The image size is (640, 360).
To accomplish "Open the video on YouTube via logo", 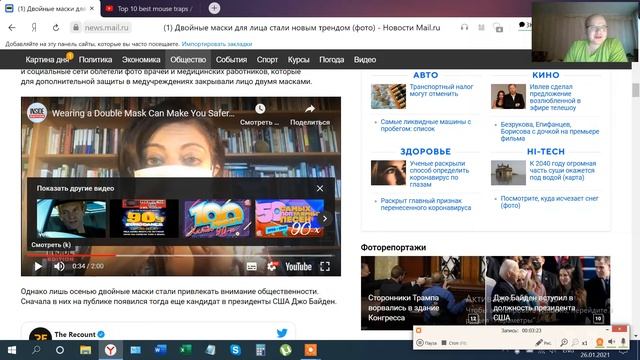I will pos(298,267).
